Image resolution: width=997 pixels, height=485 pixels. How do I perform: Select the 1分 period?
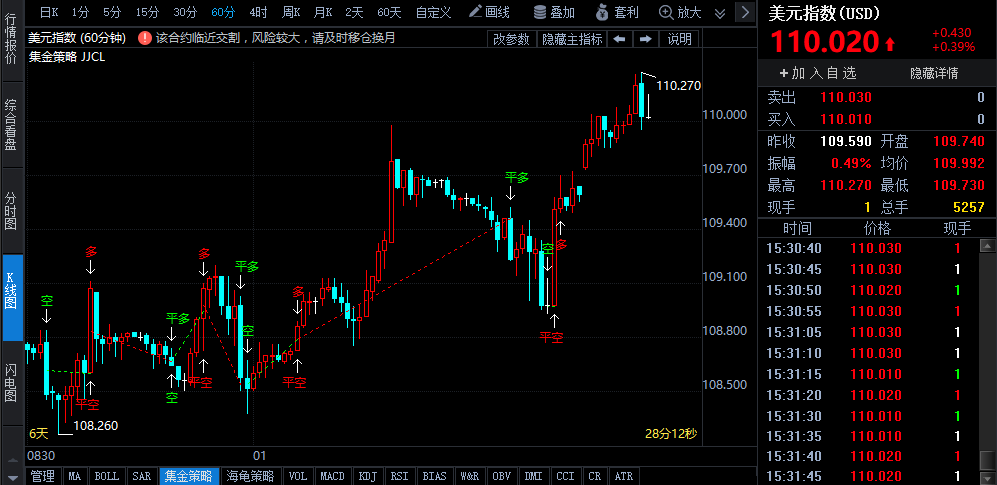coord(80,11)
